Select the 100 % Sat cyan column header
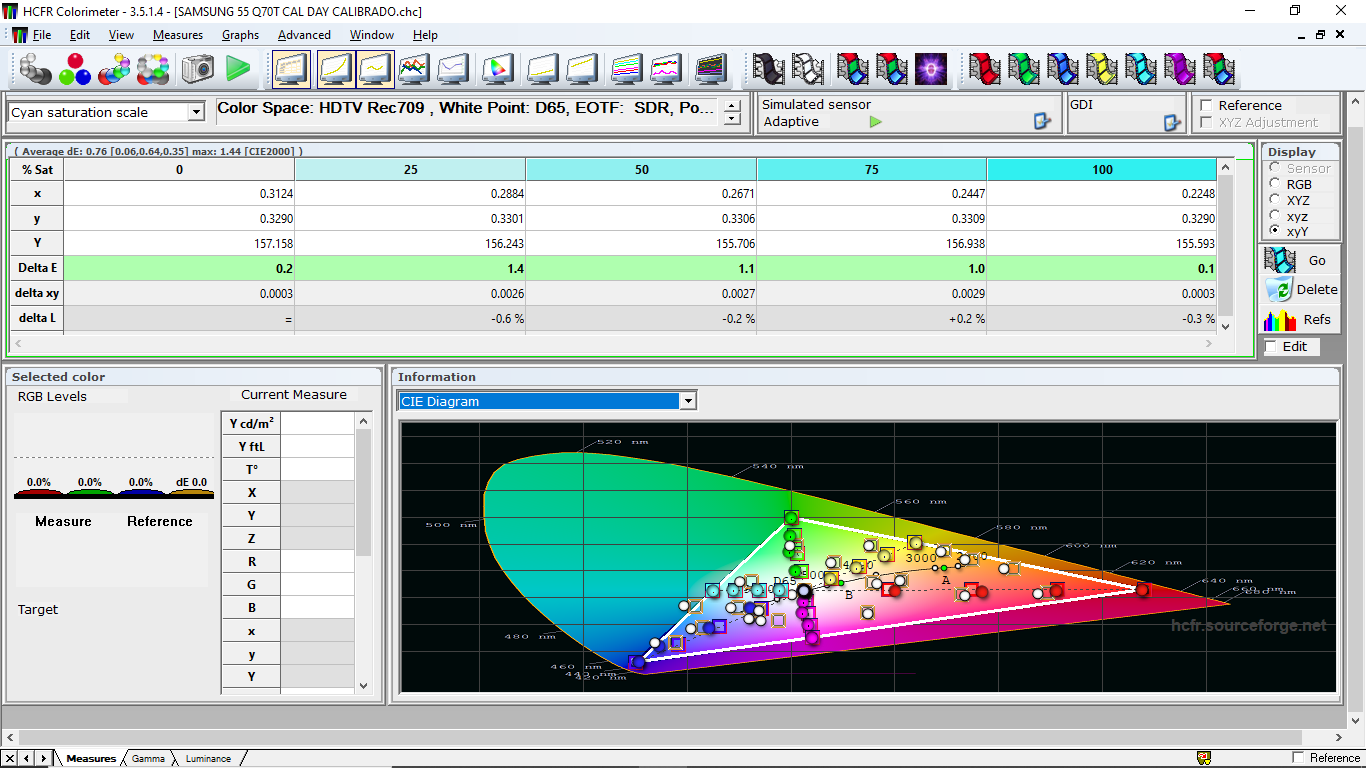 point(1102,169)
